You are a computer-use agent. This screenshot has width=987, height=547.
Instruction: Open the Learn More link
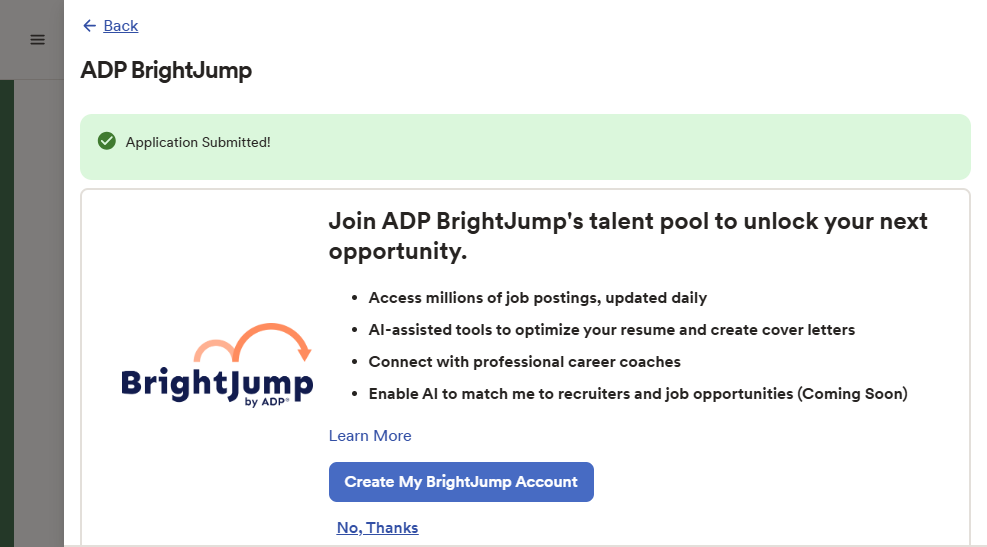point(370,436)
